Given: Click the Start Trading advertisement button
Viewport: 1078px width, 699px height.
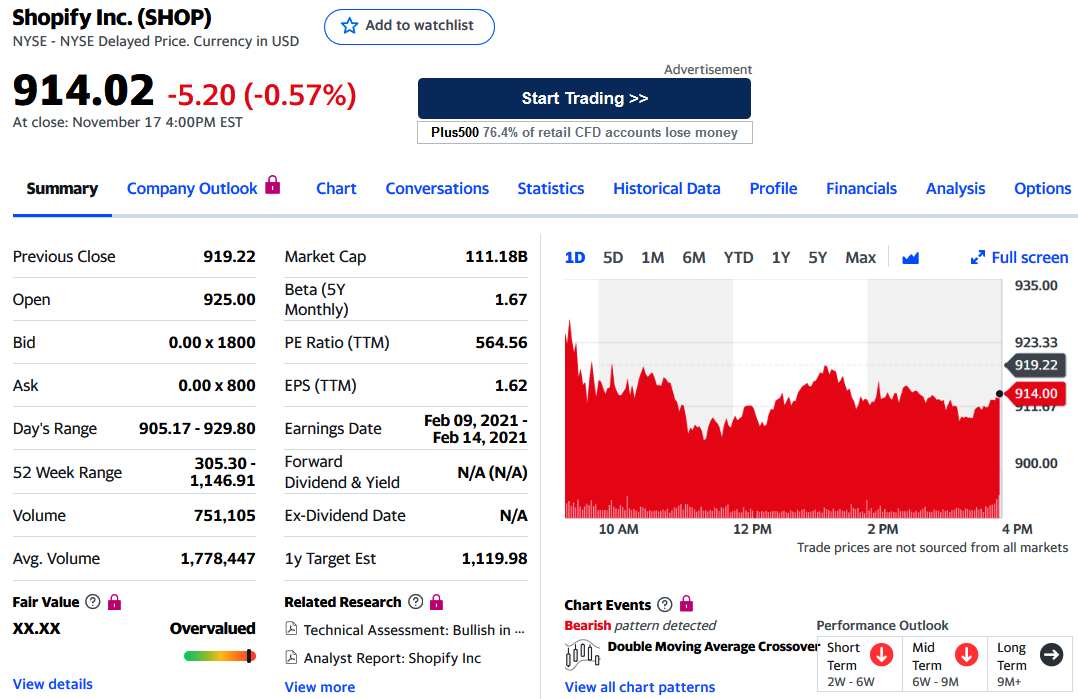Looking at the screenshot, I should point(584,98).
